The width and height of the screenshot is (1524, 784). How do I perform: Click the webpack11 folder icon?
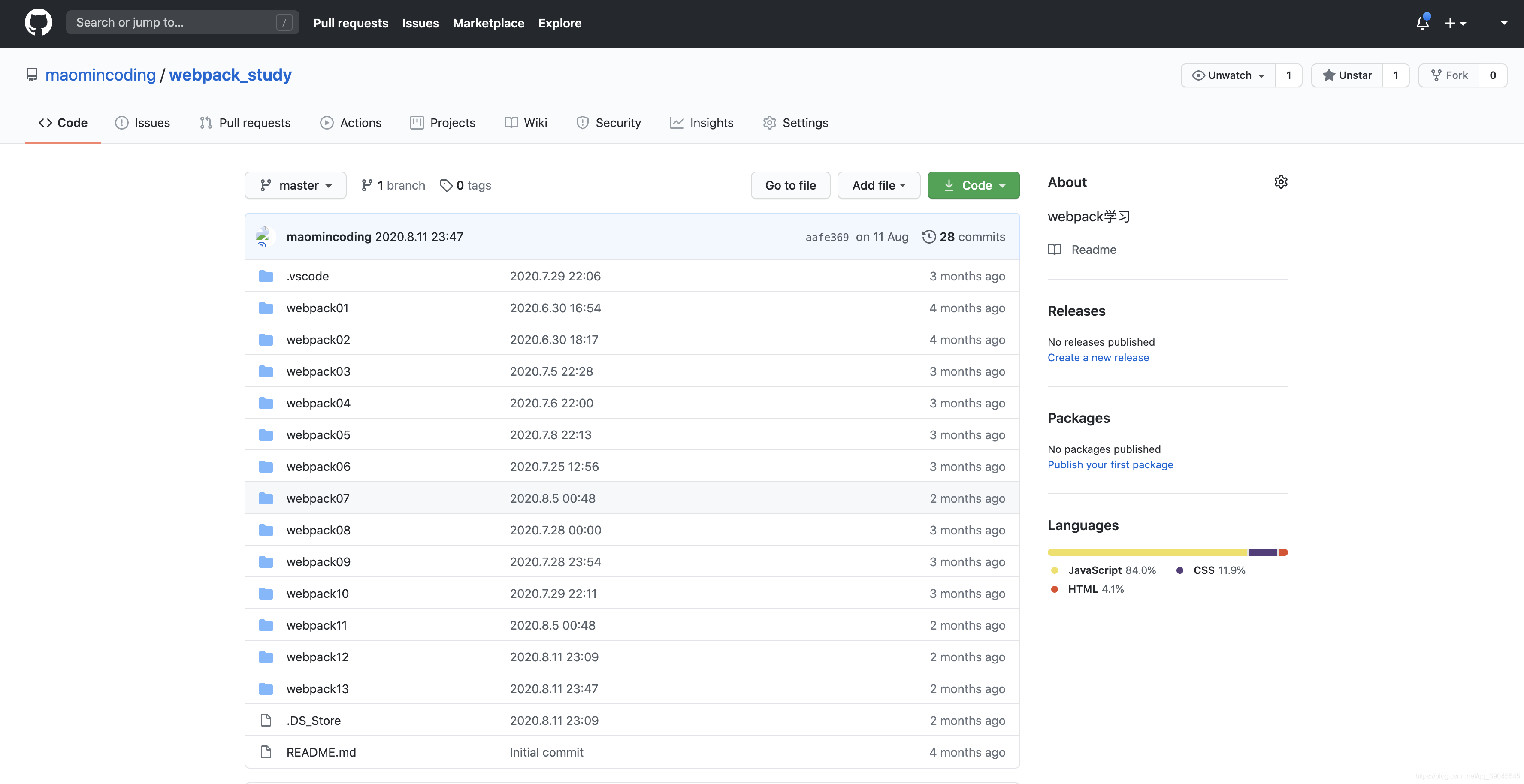tap(266, 626)
